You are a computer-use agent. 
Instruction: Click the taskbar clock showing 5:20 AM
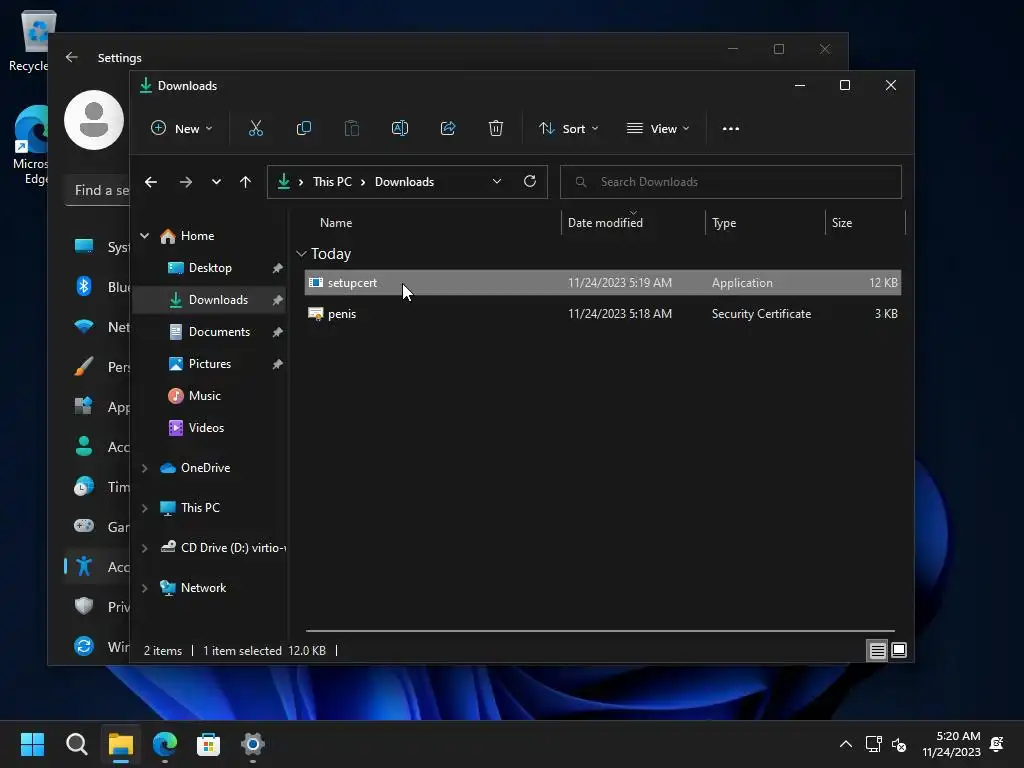click(952, 744)
